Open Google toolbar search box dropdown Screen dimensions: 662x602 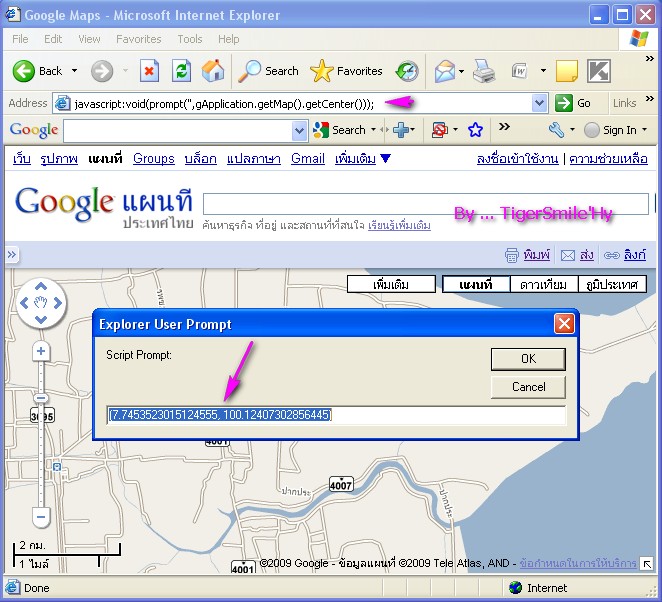[299, 130]
